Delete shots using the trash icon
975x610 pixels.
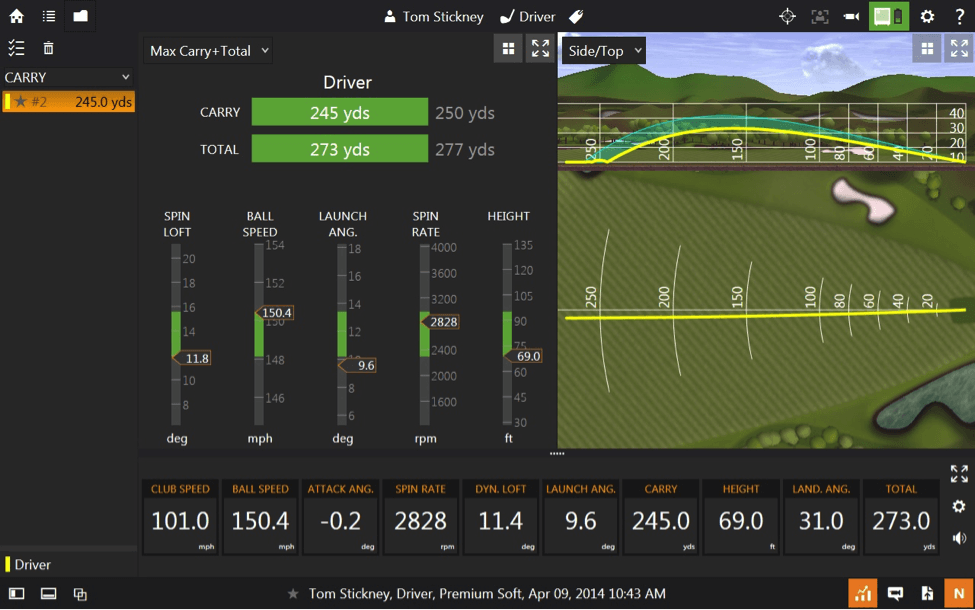46,47
